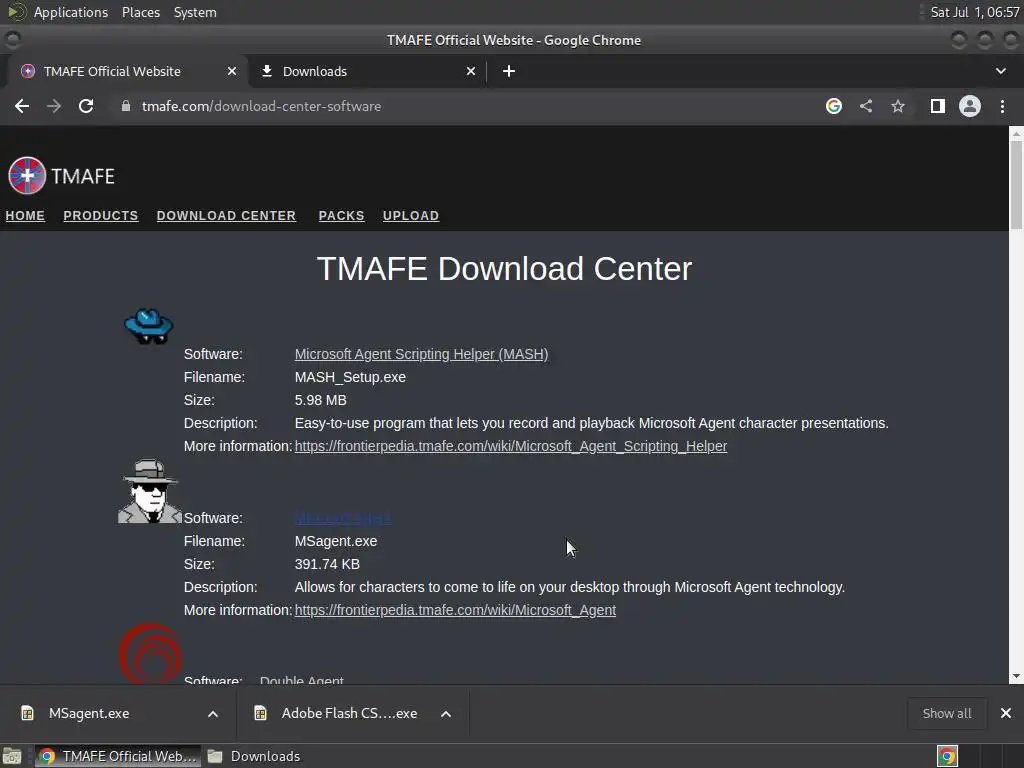This screenshot has width=1024, height=768.
Task: Close the Downloads tab
Action: coord(471,71)
